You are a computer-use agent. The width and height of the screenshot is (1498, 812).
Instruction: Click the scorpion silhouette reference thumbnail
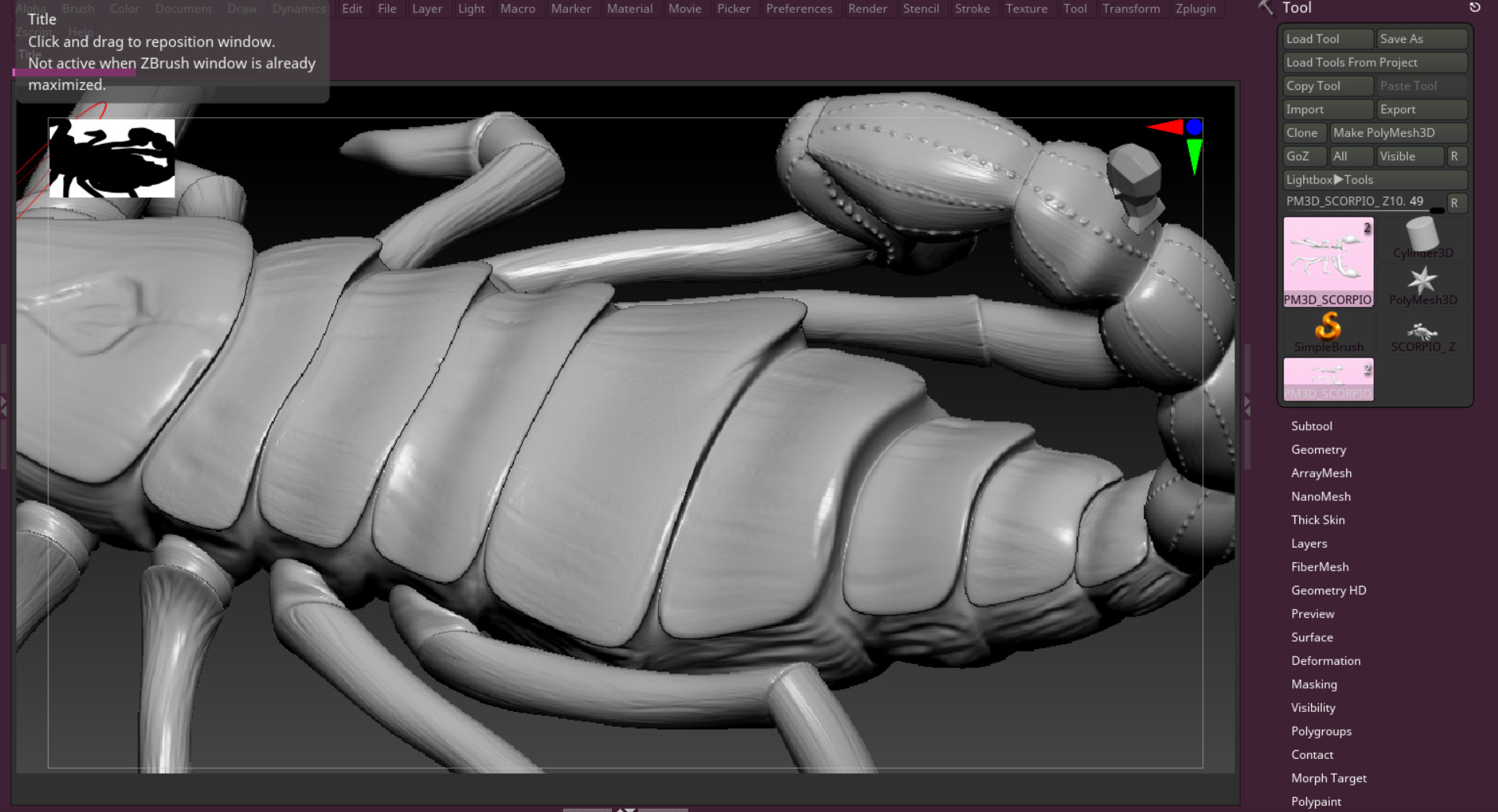coord(112,158)
